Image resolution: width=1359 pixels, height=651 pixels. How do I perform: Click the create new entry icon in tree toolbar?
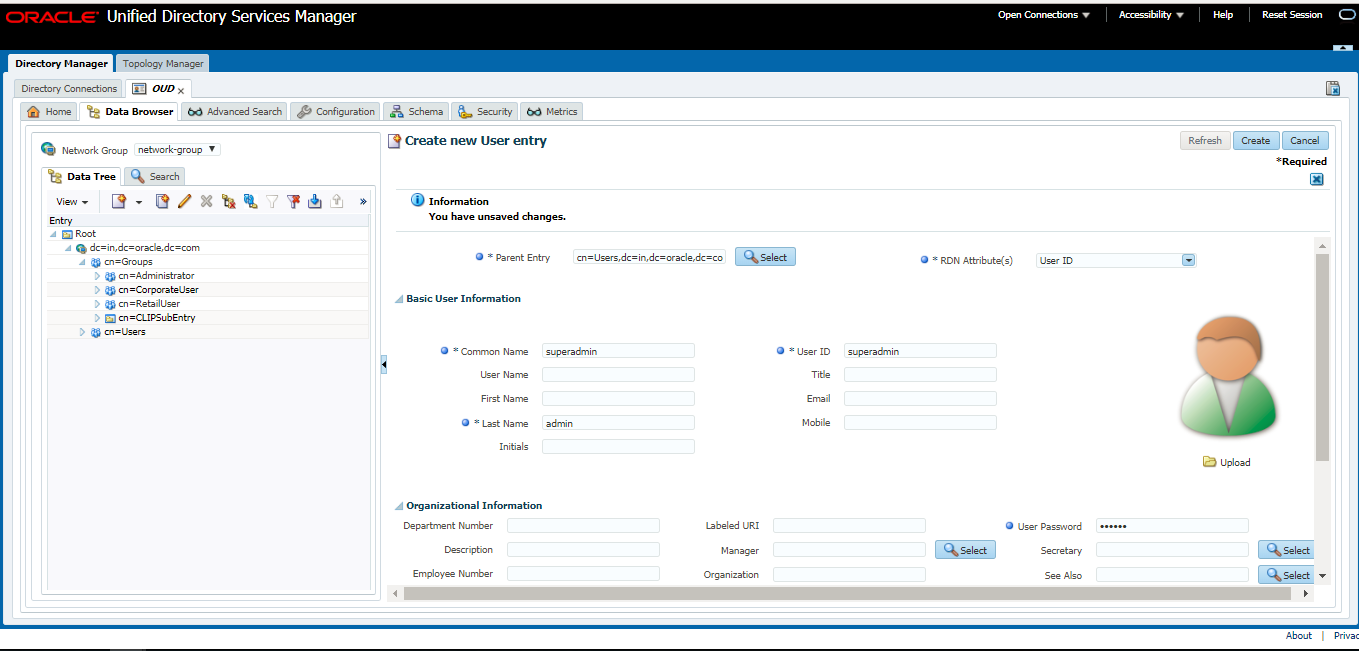(x=118, y=201)
